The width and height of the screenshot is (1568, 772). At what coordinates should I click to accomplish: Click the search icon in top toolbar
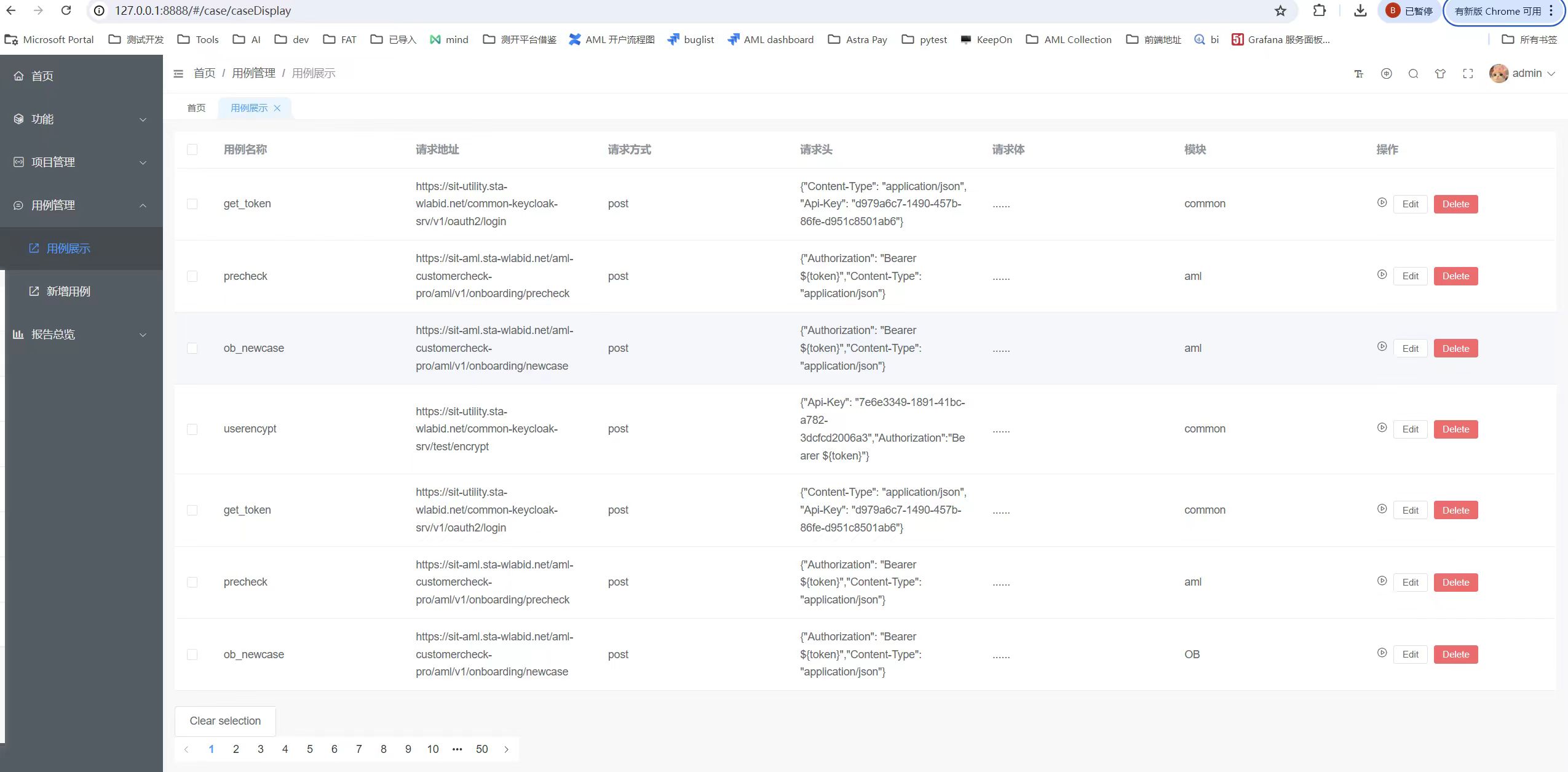(1413, 73)
